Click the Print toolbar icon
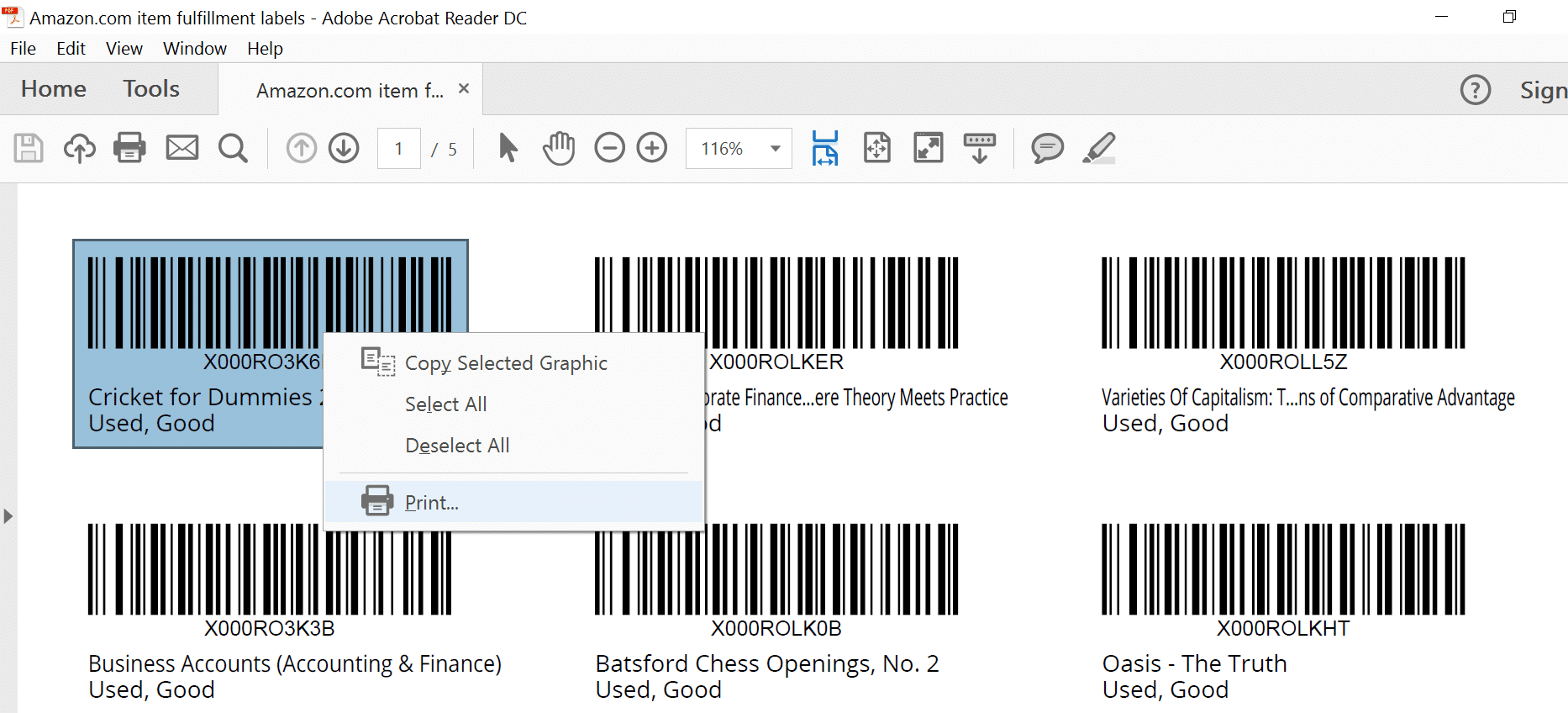 (129, 148)
